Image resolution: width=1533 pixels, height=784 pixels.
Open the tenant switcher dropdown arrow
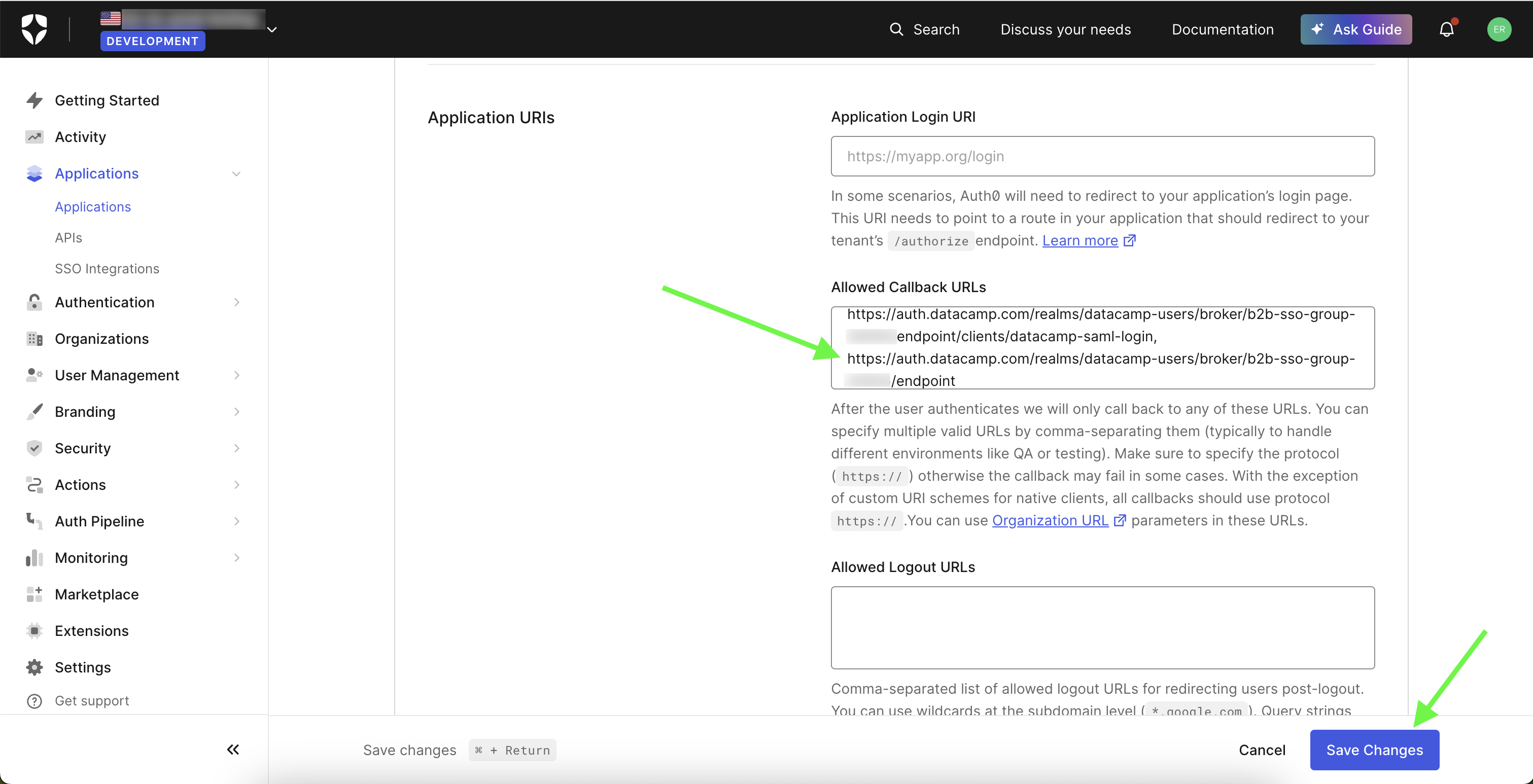(272, 29)
